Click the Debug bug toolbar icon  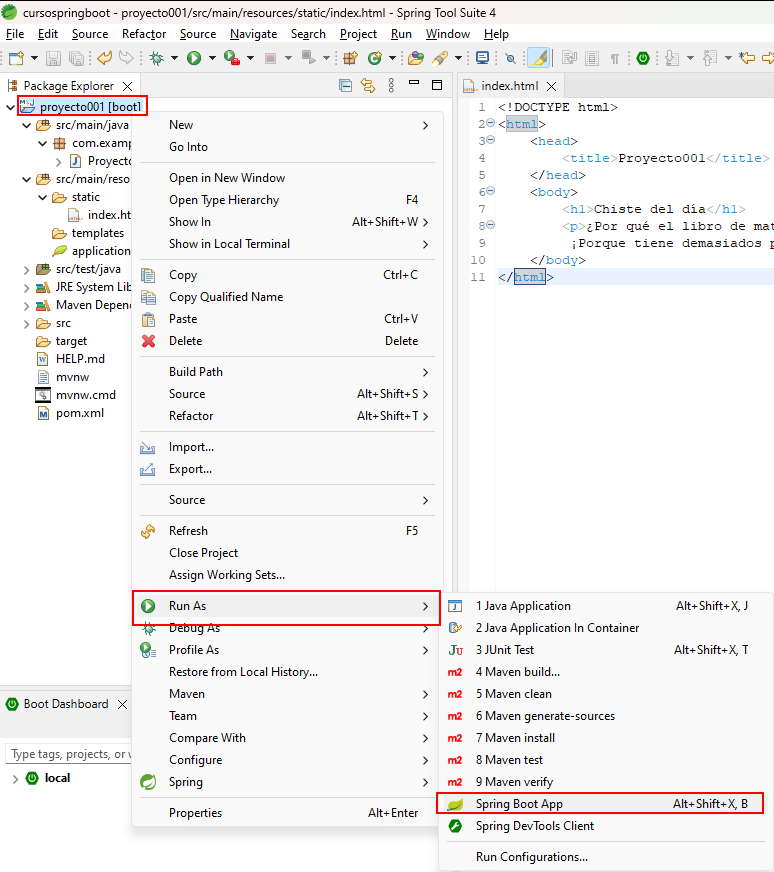coord(157,58)
